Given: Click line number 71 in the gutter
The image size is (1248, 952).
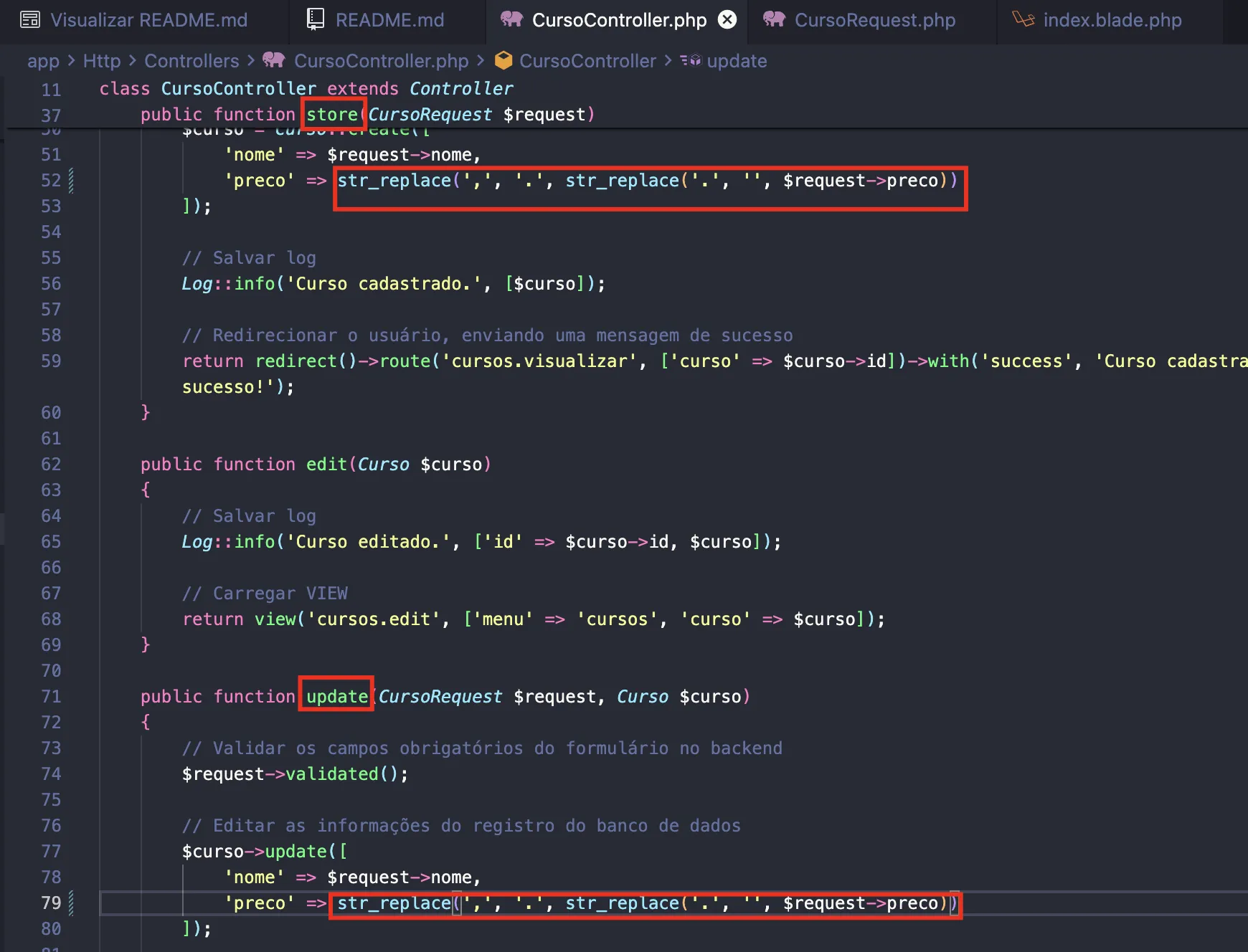Looking at the screenshot, I should tap(51, 697).
